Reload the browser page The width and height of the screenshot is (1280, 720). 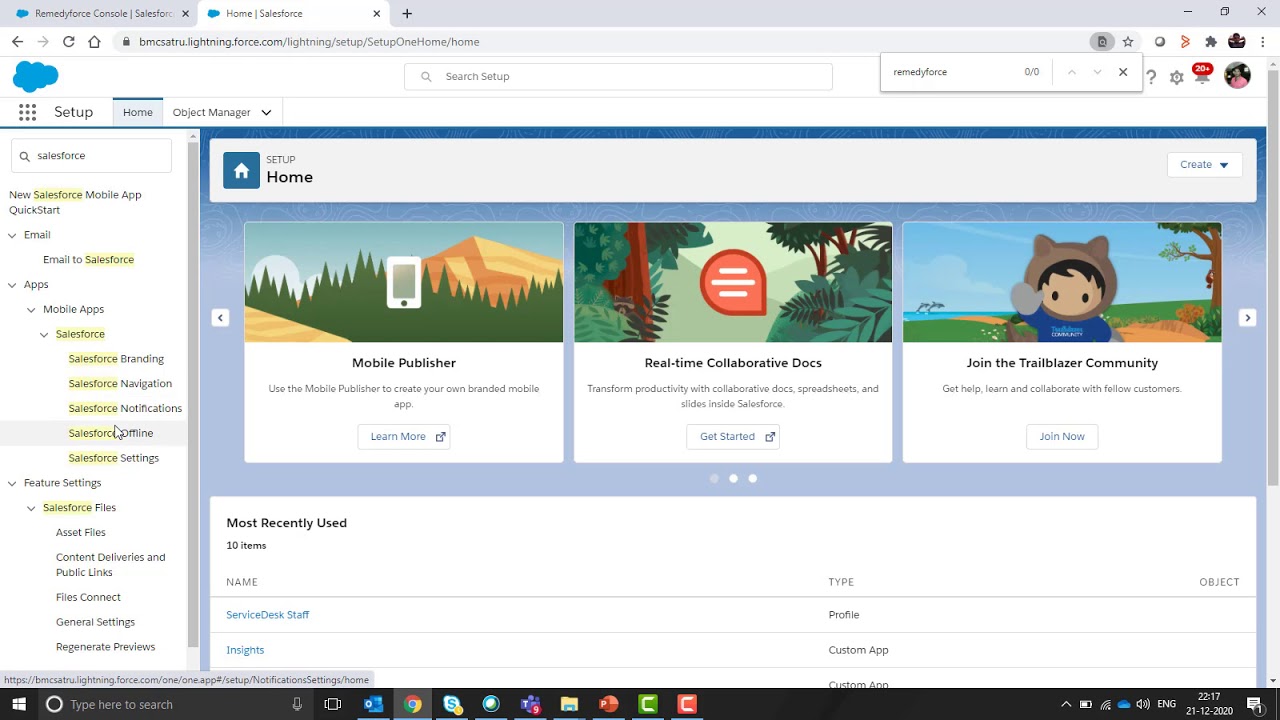point(68,42)
